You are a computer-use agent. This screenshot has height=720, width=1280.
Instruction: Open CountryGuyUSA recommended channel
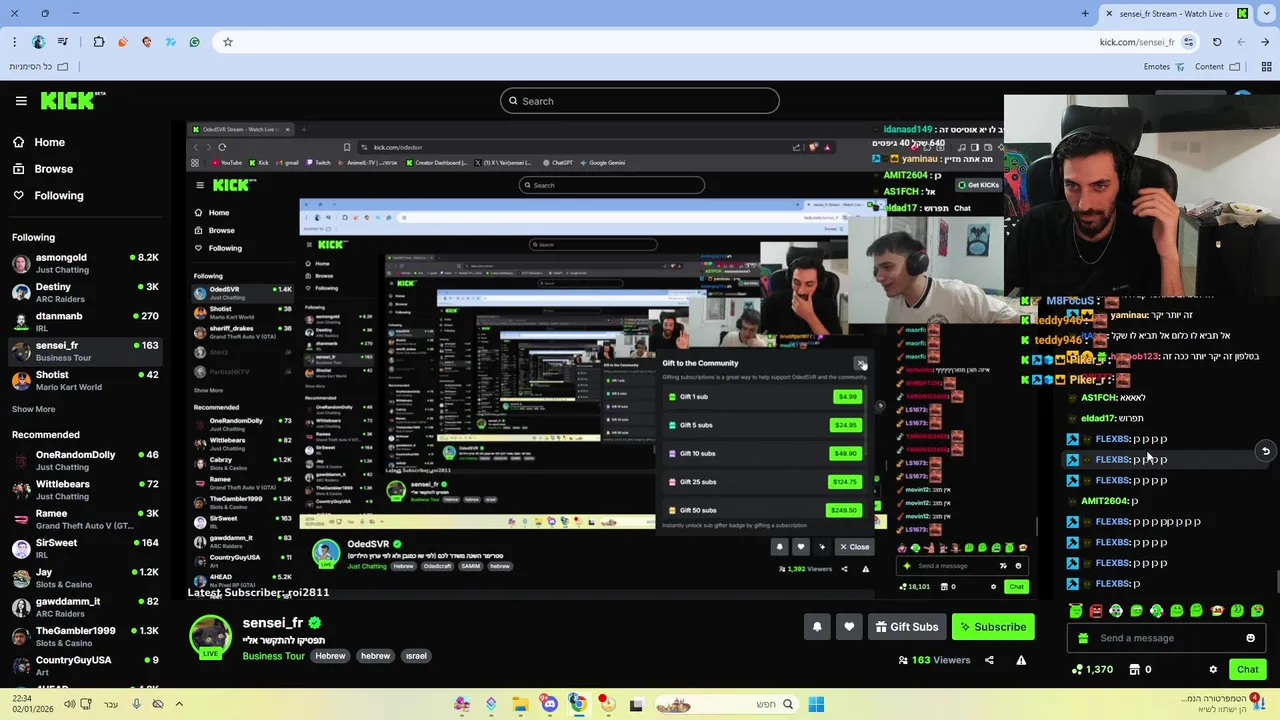pos(84,666)
